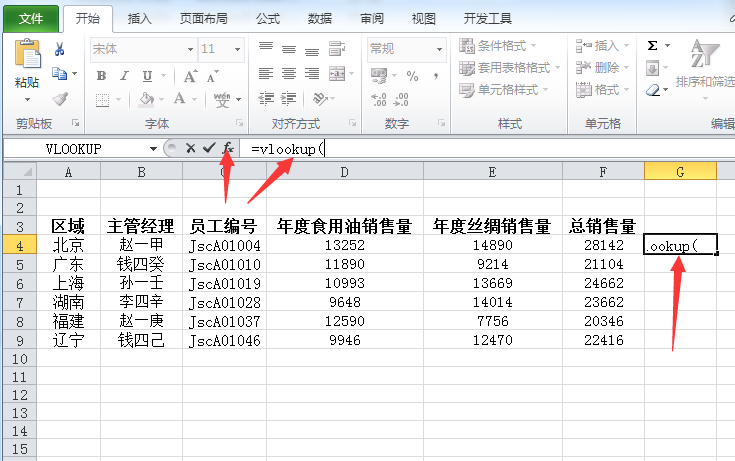Screen dimensions: 735x461
Task: Align text left
Action: click(x=266, y=74)
